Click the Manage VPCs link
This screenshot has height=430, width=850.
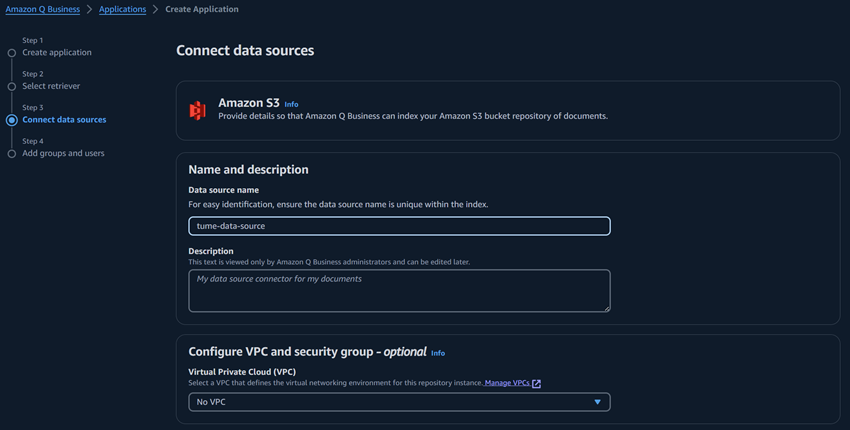pos(507,383)
